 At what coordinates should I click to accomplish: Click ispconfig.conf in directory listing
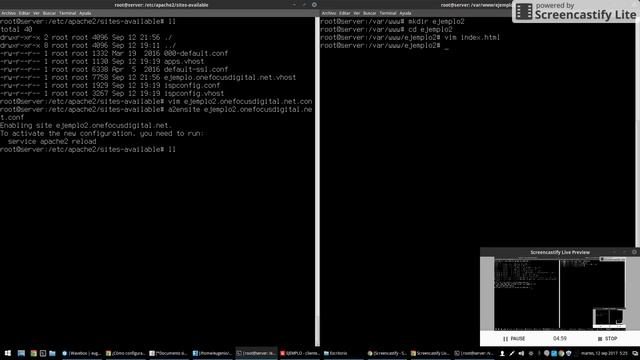click(192, 86)
